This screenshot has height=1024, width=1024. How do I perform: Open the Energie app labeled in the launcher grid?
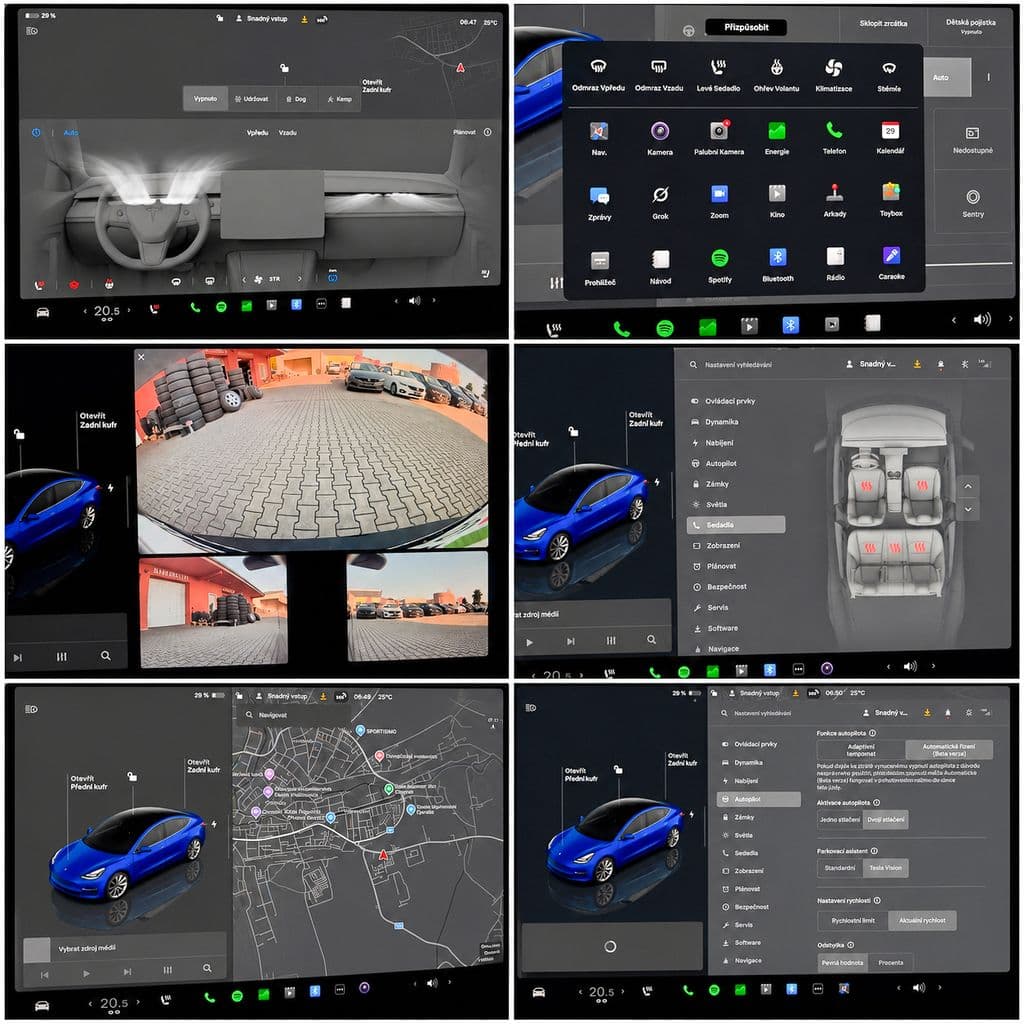pyautogui.click(x=776, y=138)
